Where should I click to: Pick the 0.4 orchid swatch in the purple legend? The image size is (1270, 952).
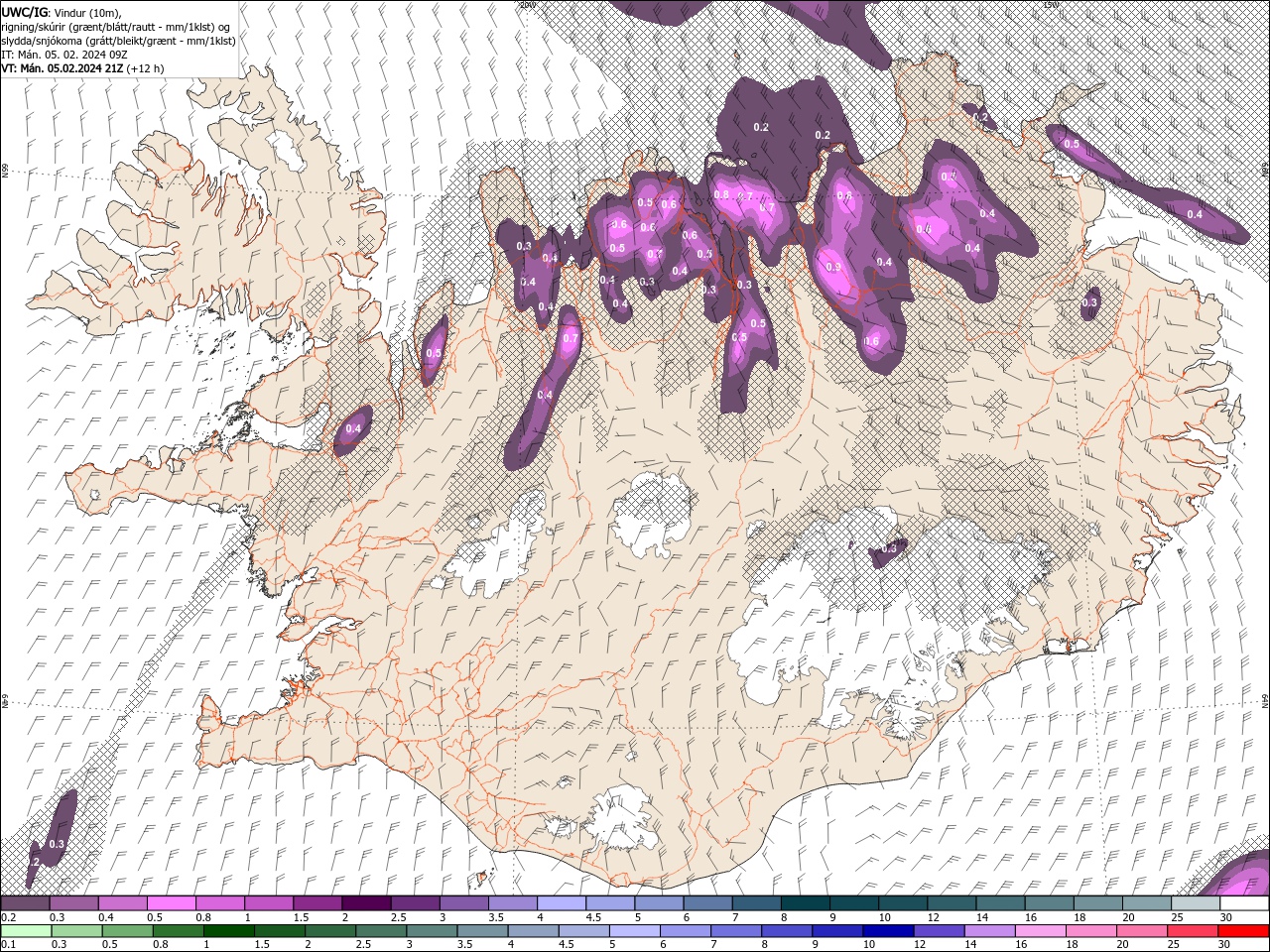tap(122, 903)
